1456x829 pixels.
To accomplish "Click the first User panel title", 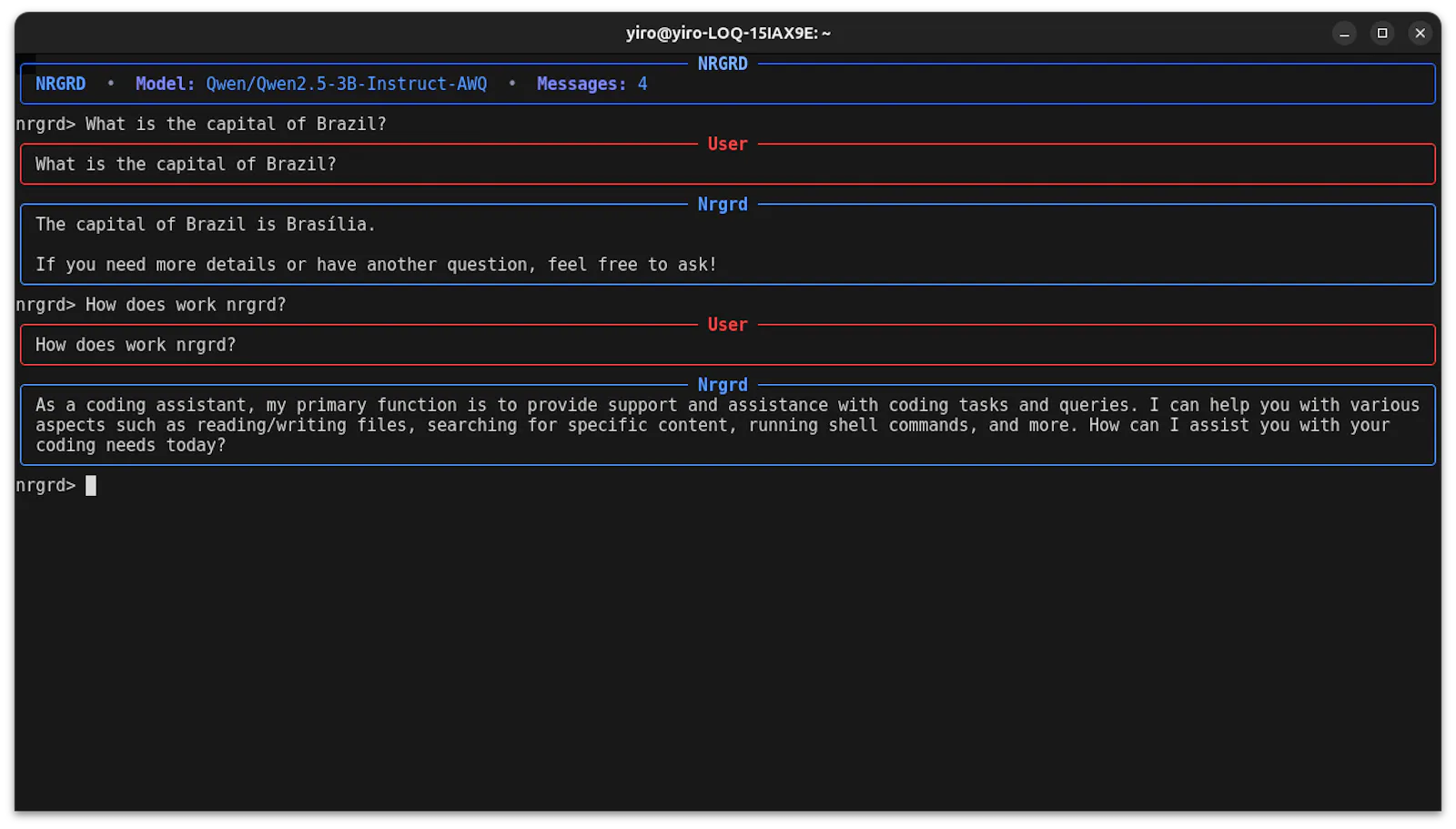I will pyautogui.click(x=727, y=144).
